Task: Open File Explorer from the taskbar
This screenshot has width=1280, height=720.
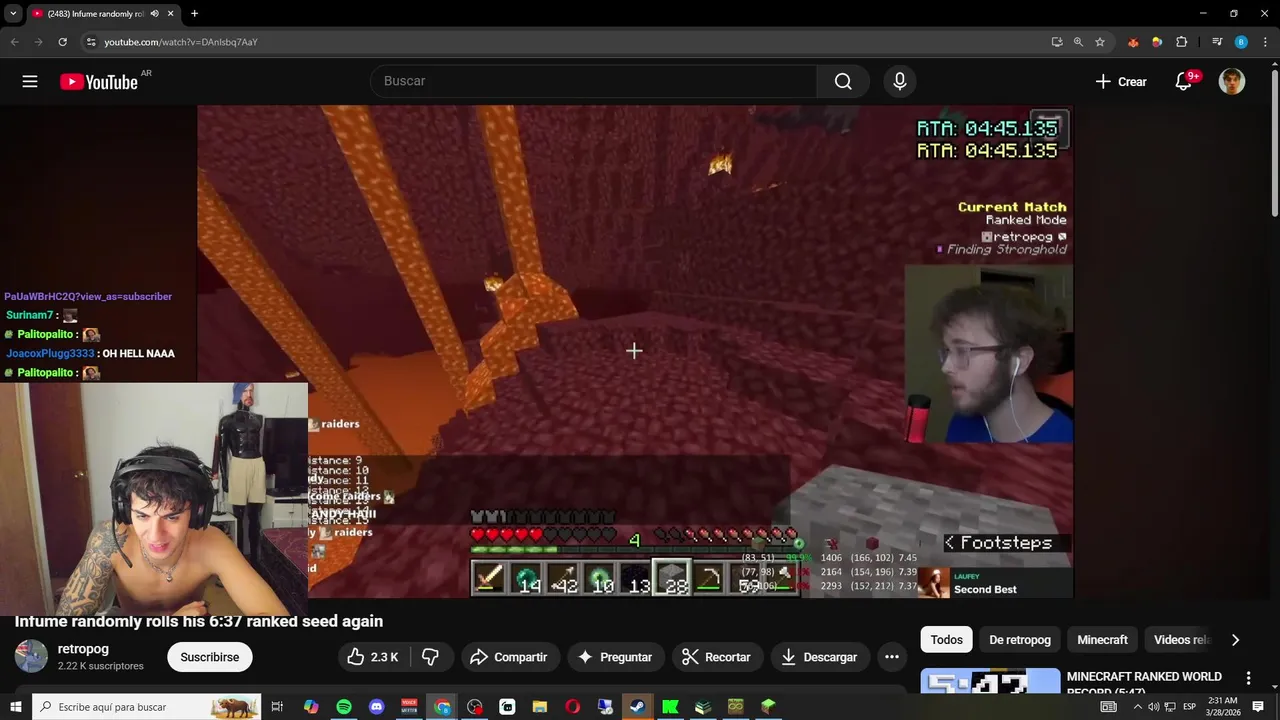Action: [x=540, y=707]
